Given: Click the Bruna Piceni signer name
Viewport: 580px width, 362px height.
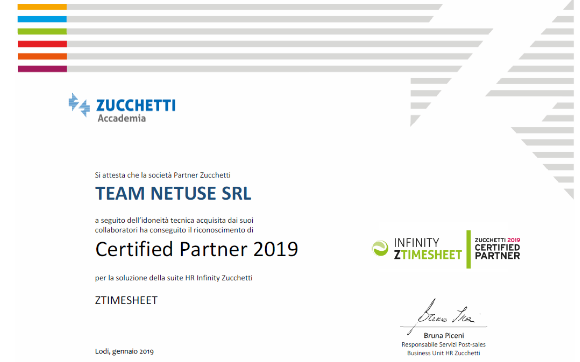Looking at the screenshot, I should (444, 335).
